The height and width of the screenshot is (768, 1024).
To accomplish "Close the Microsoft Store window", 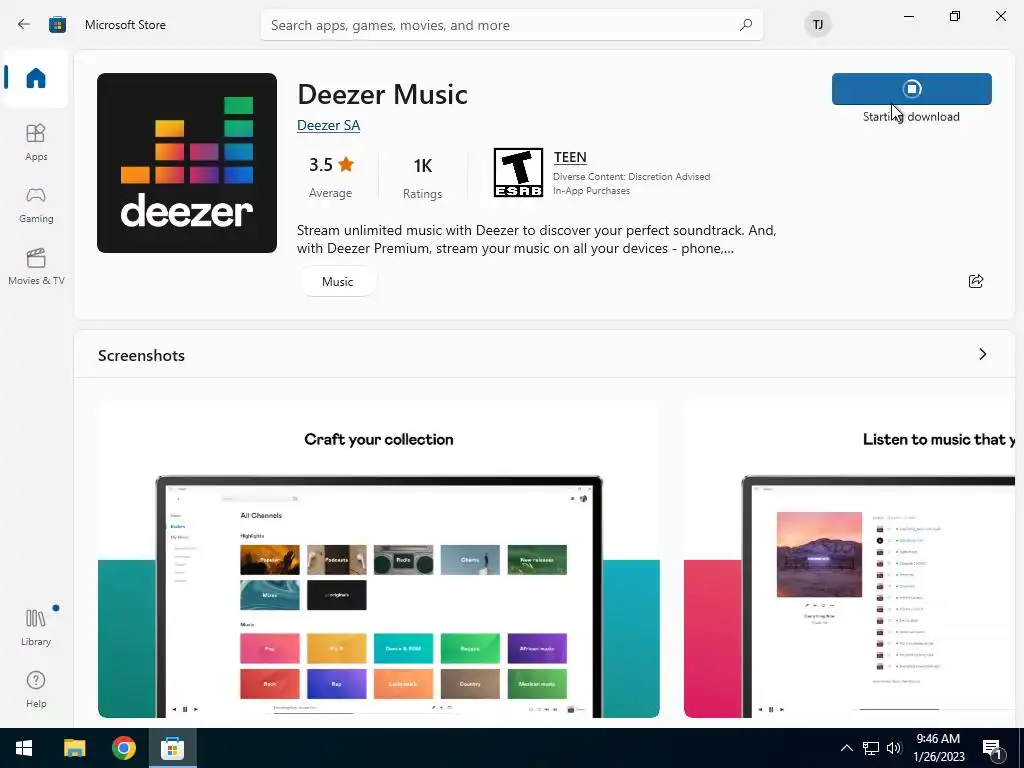I will coord(1000,16).
